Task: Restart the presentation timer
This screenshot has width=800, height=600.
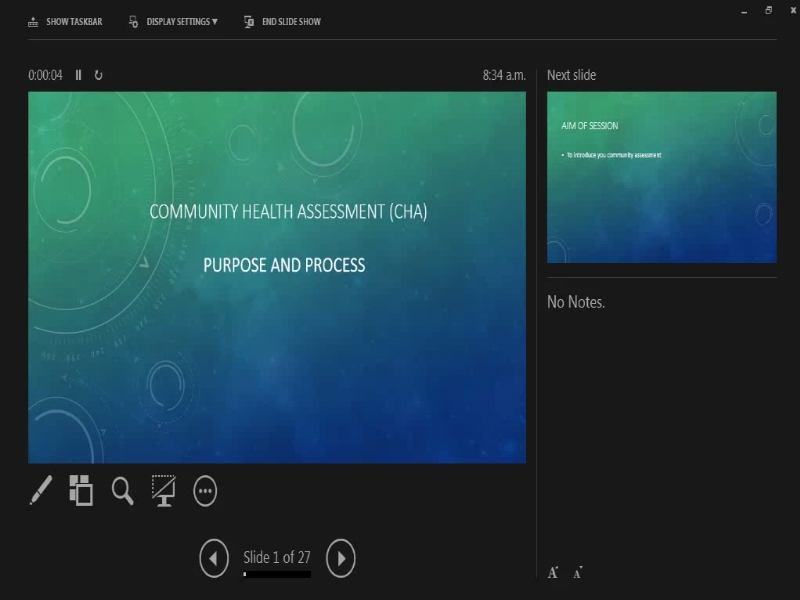Action: point(96,73)
